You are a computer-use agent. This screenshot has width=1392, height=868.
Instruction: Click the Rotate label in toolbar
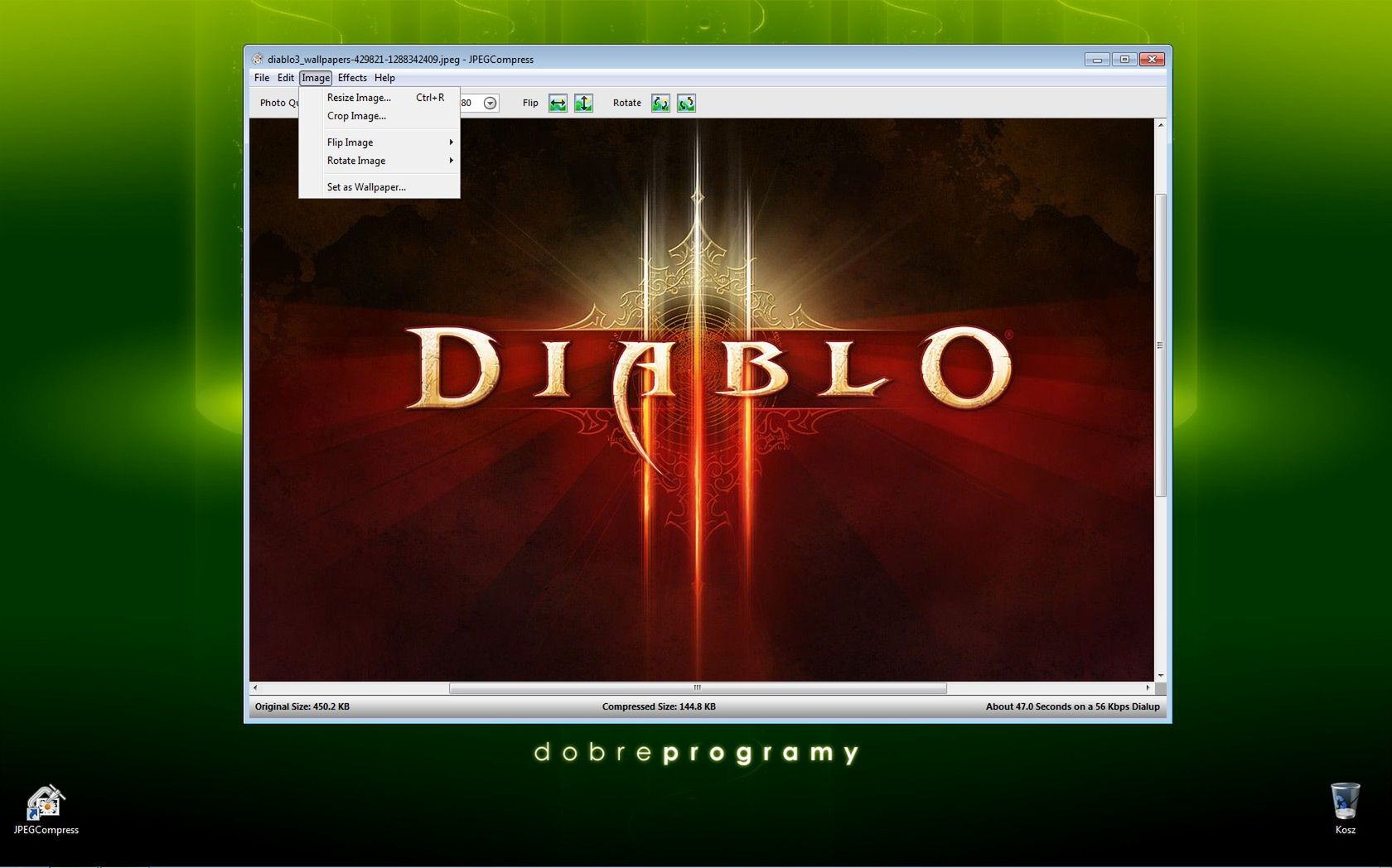pyautogui.click(x=627, y=103)
